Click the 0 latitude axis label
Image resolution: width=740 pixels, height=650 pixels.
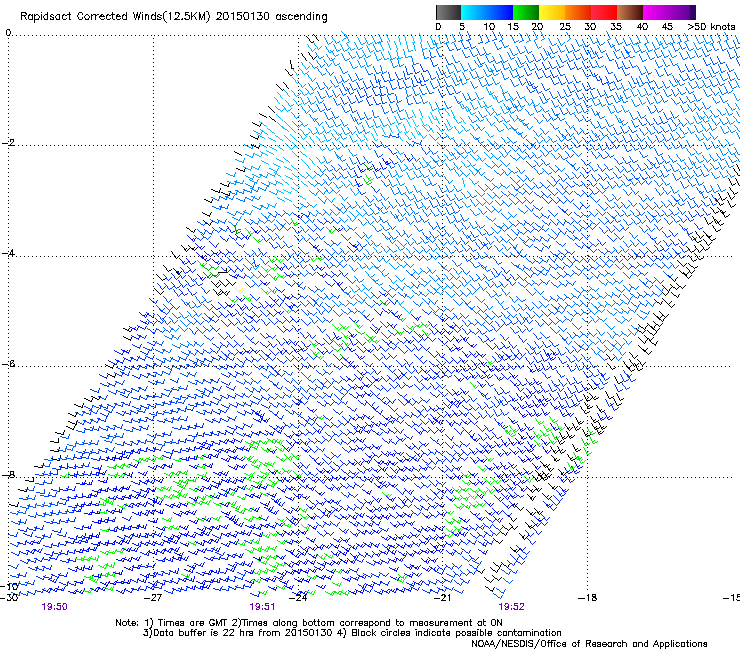[8, 32]
